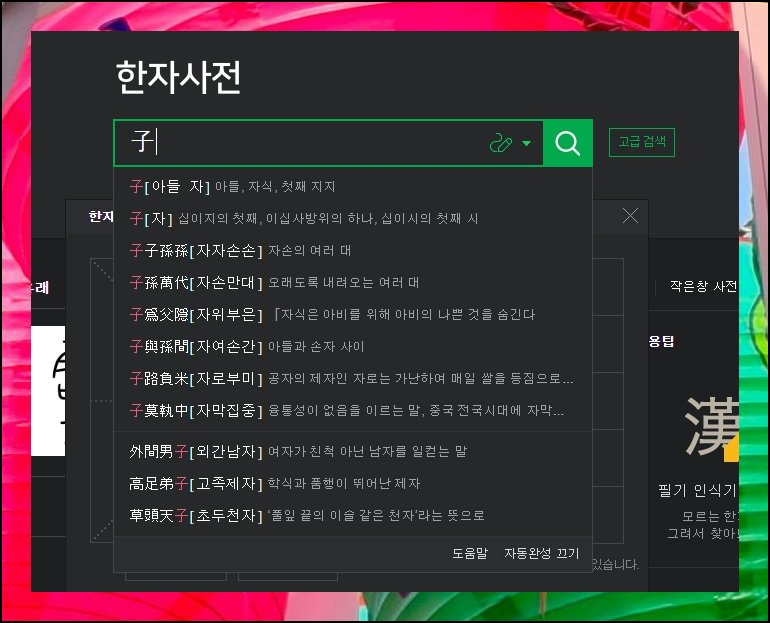770x623 pixels.
Task: Open the 도움말 help link
Action: click(470, 553)
